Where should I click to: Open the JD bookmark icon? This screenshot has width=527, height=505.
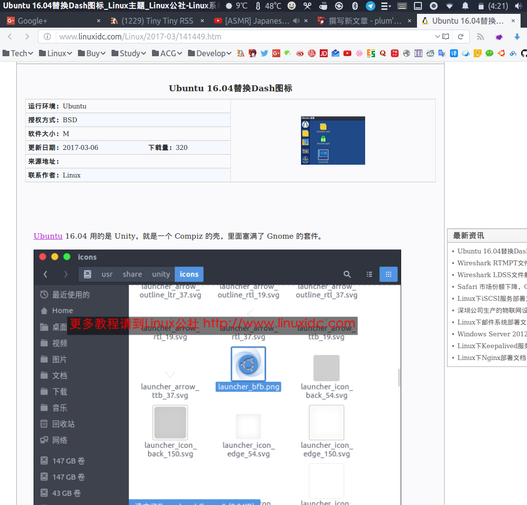(x=324, y=53)
